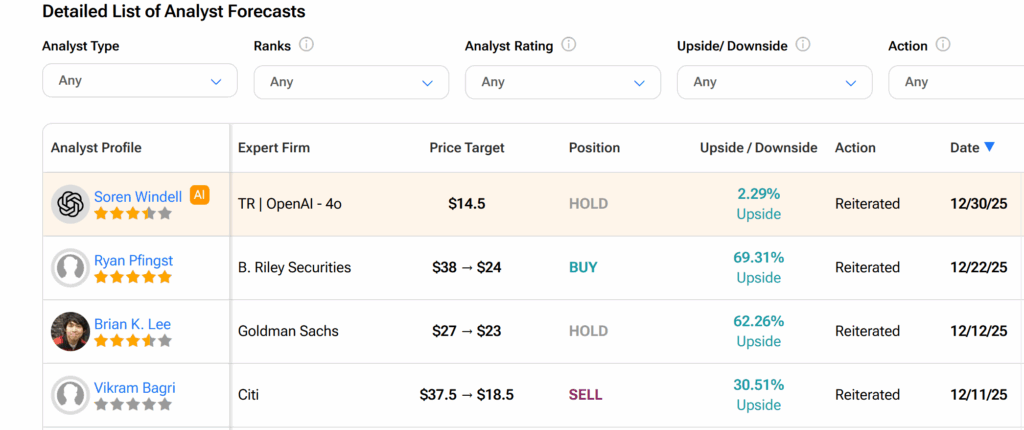The width and height of the screenshot is (1024, 430).
Task: Click Soren Windell's OpenAI avatar icon
Action: [70, 204]
